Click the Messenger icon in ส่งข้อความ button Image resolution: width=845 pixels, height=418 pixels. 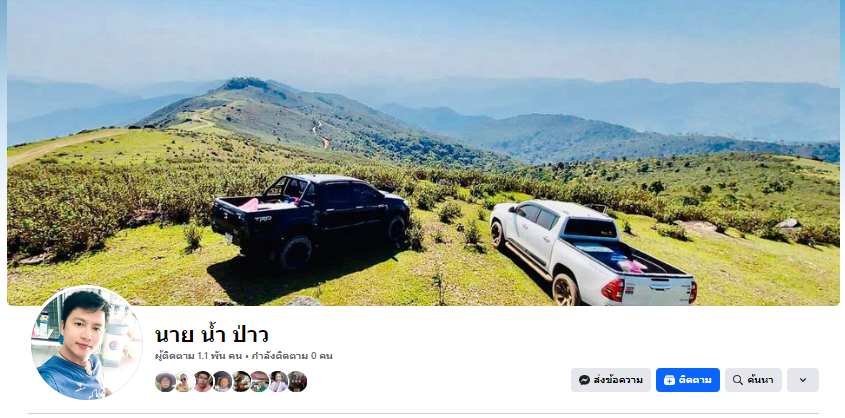pos(584,380)
